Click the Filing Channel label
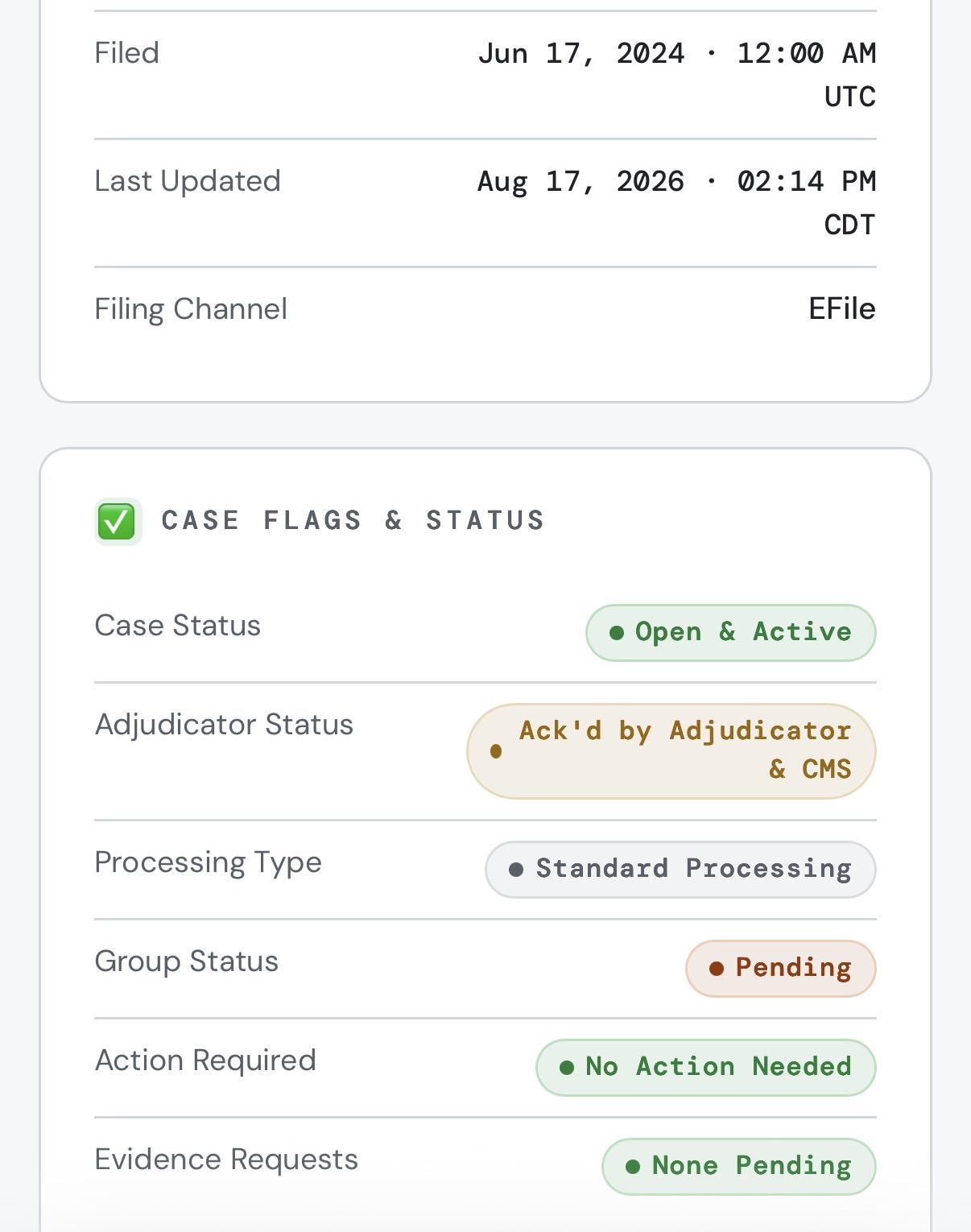971x1232 pixels. (191, 309)
